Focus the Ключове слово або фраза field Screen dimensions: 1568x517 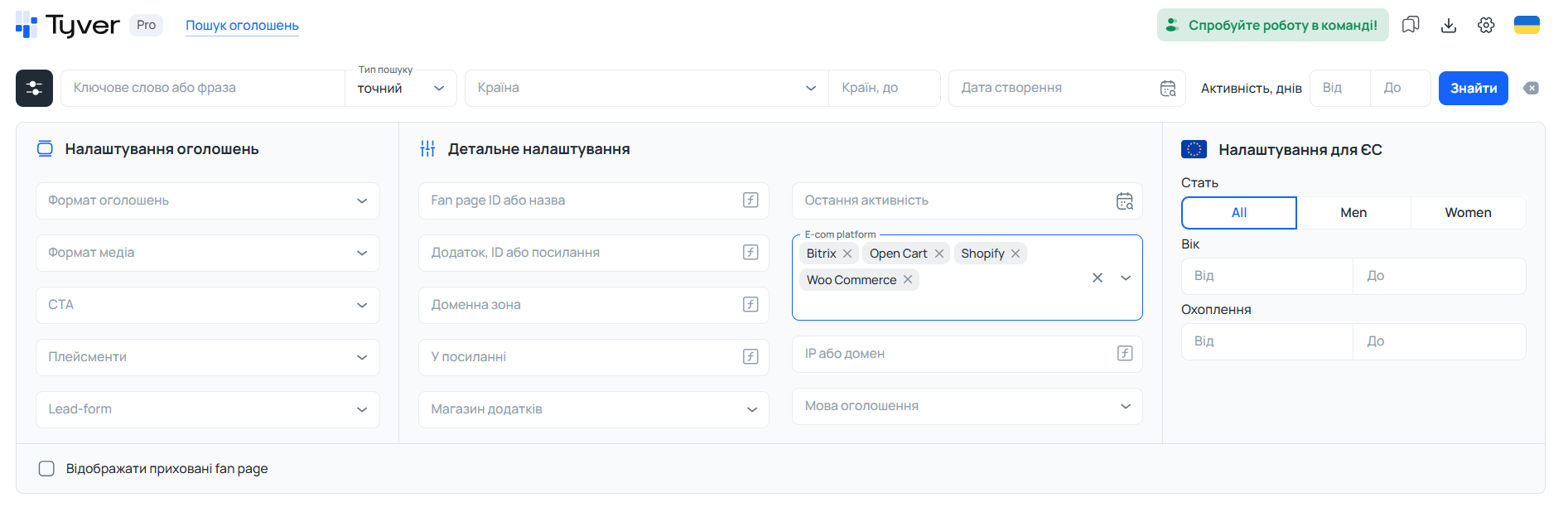(203, 88)
